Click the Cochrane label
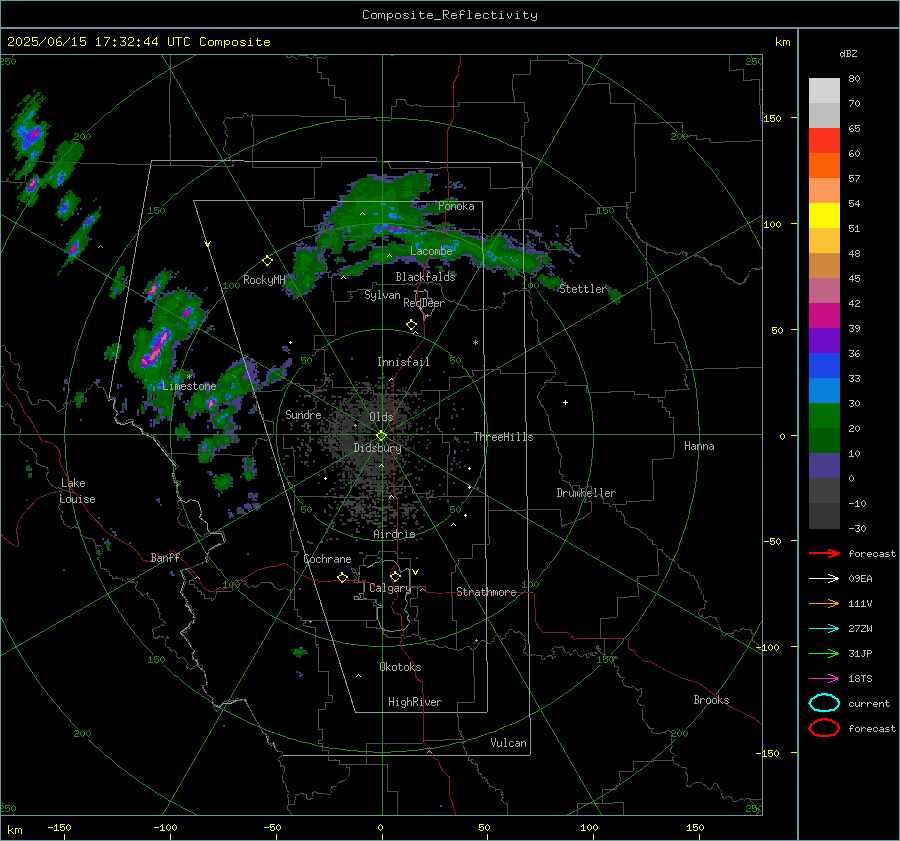 (327, 559)
